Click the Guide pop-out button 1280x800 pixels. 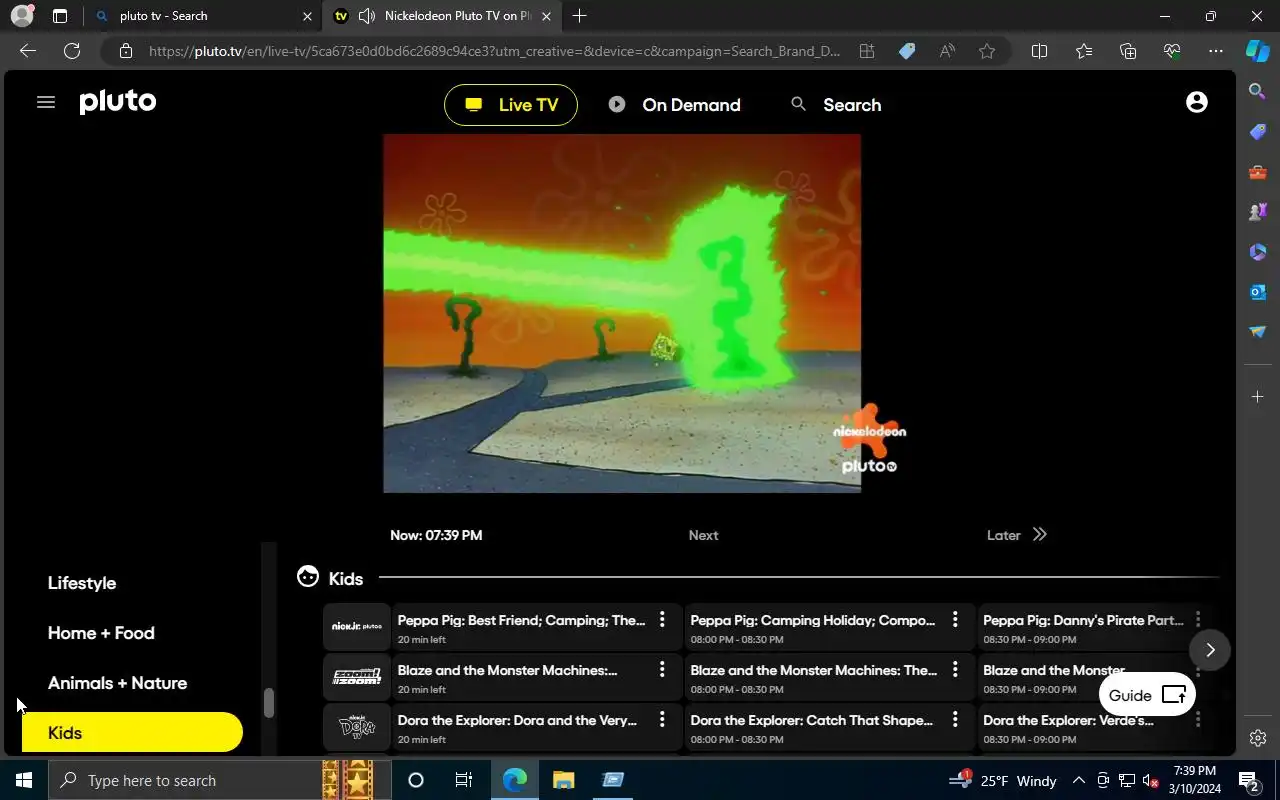[x=1147, y=695]
